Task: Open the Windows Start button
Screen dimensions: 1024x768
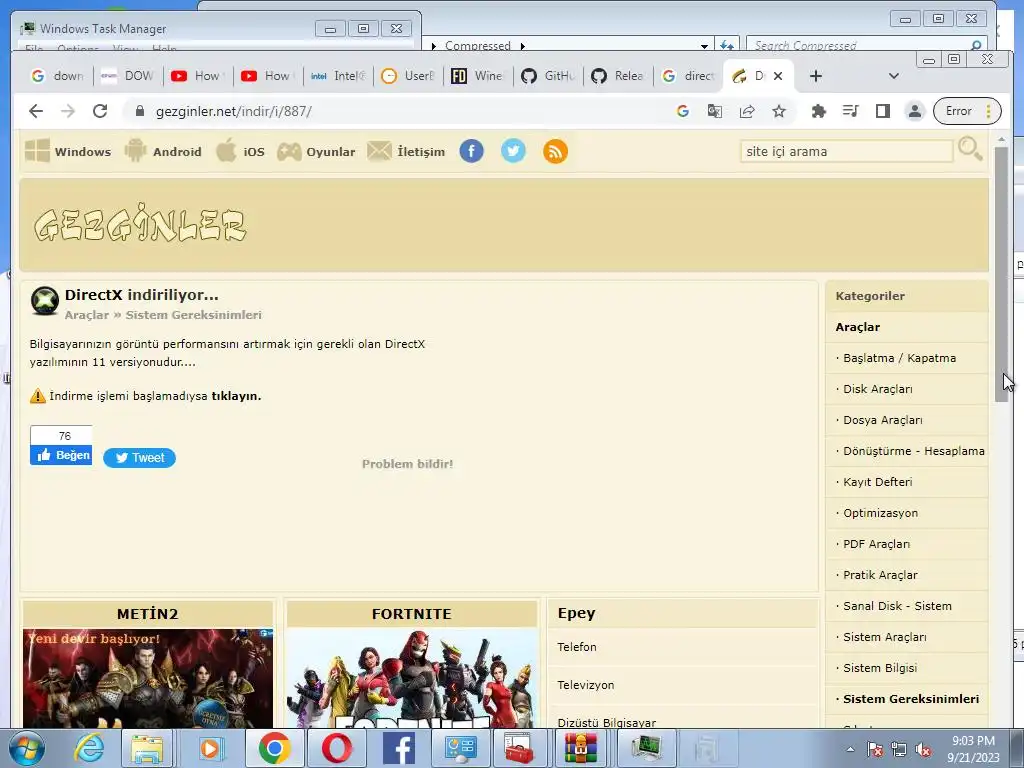Action: pyautogui.click(x=26, y=748)
